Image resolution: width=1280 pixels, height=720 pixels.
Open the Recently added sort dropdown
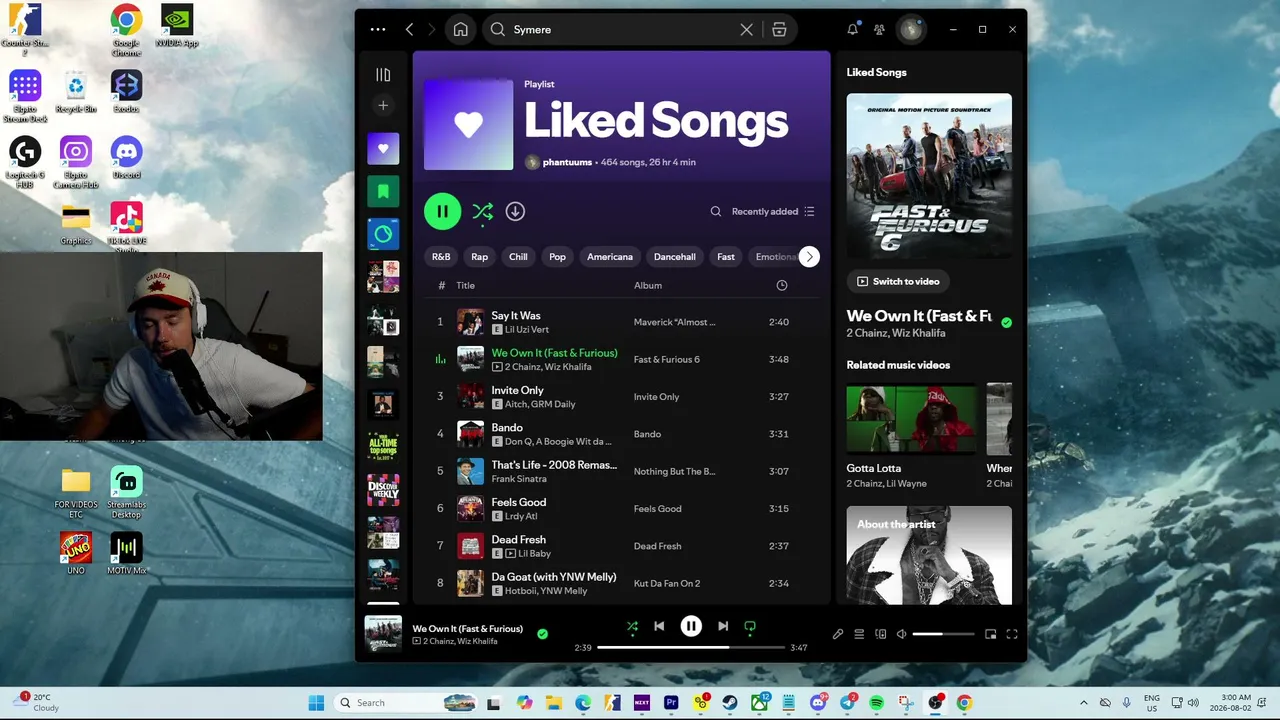tap(773, 212)
